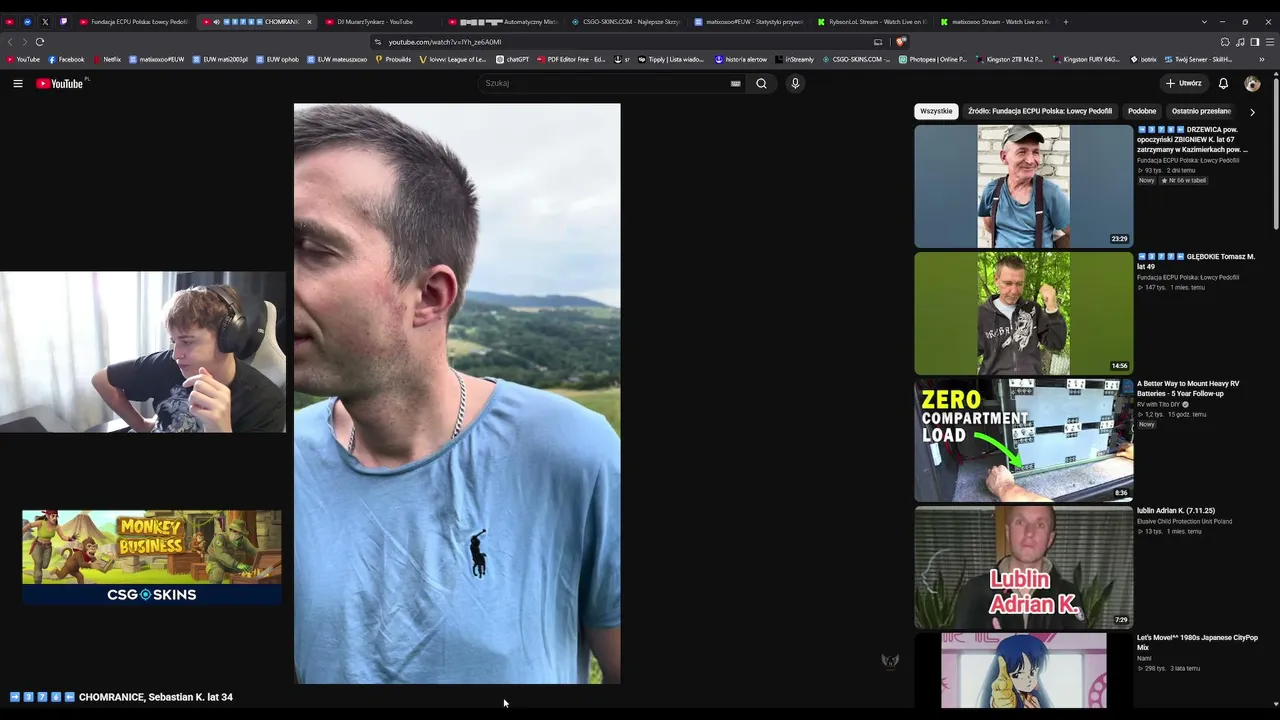Open the Twój Serwer SkillHost bookmark
Viewport: 1280px width, 720px height.
point(1199,60)
